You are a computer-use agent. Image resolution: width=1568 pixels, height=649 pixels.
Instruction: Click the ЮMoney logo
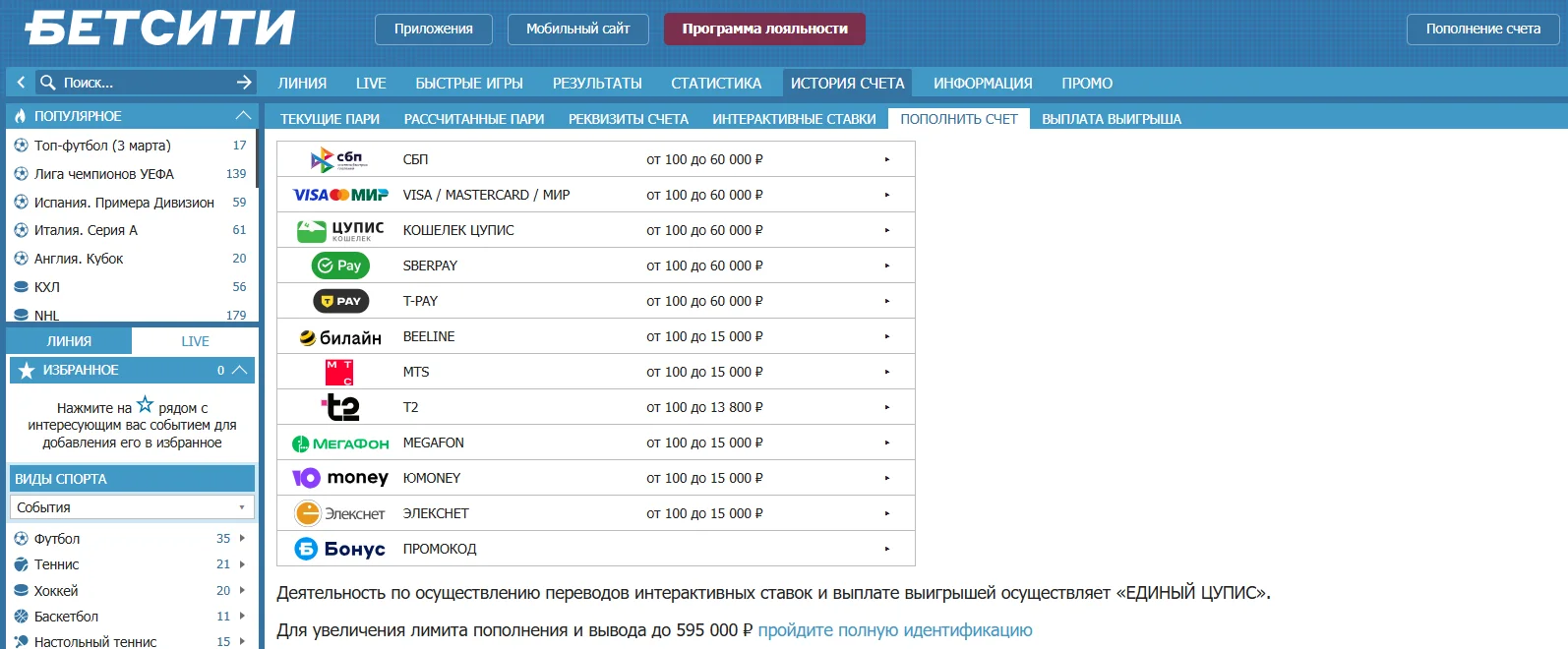coord(340,478)
